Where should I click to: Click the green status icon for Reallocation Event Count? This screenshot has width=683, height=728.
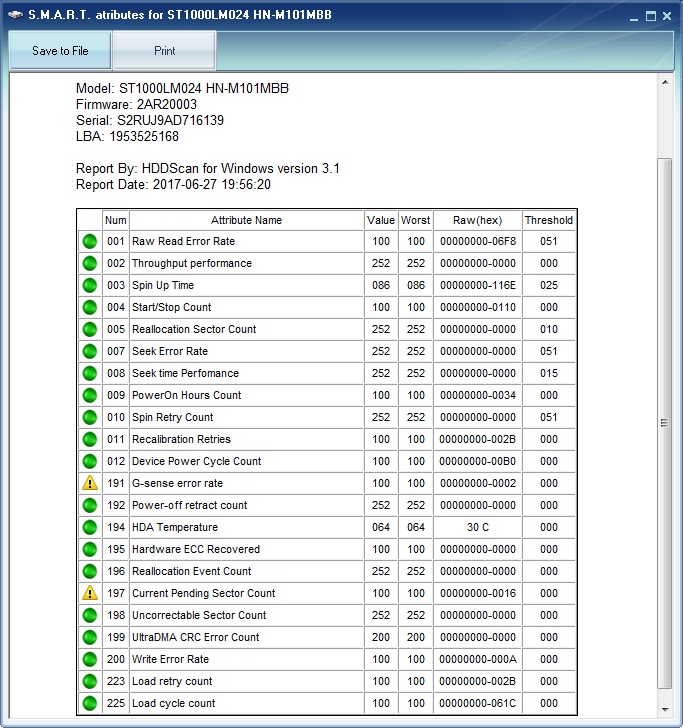(x=90, y=571)
